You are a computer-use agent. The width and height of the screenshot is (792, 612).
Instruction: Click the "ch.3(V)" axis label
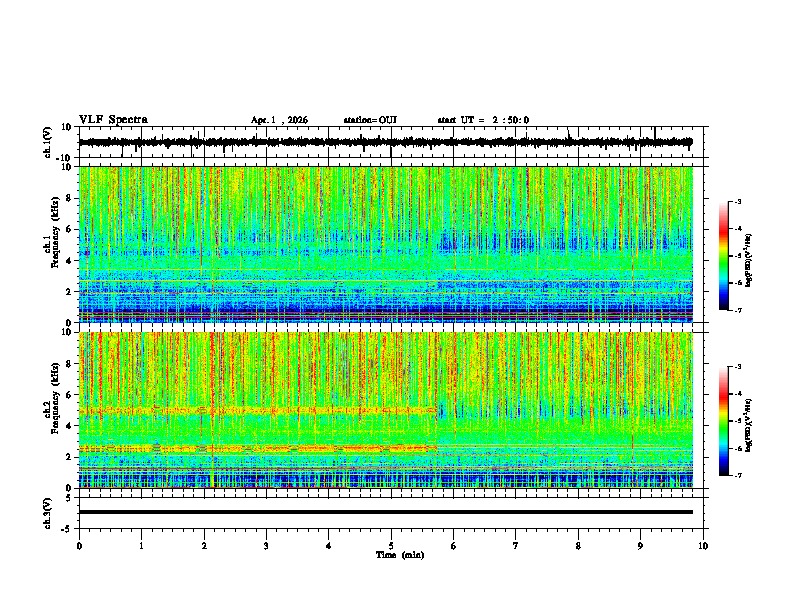click(48, 514)
